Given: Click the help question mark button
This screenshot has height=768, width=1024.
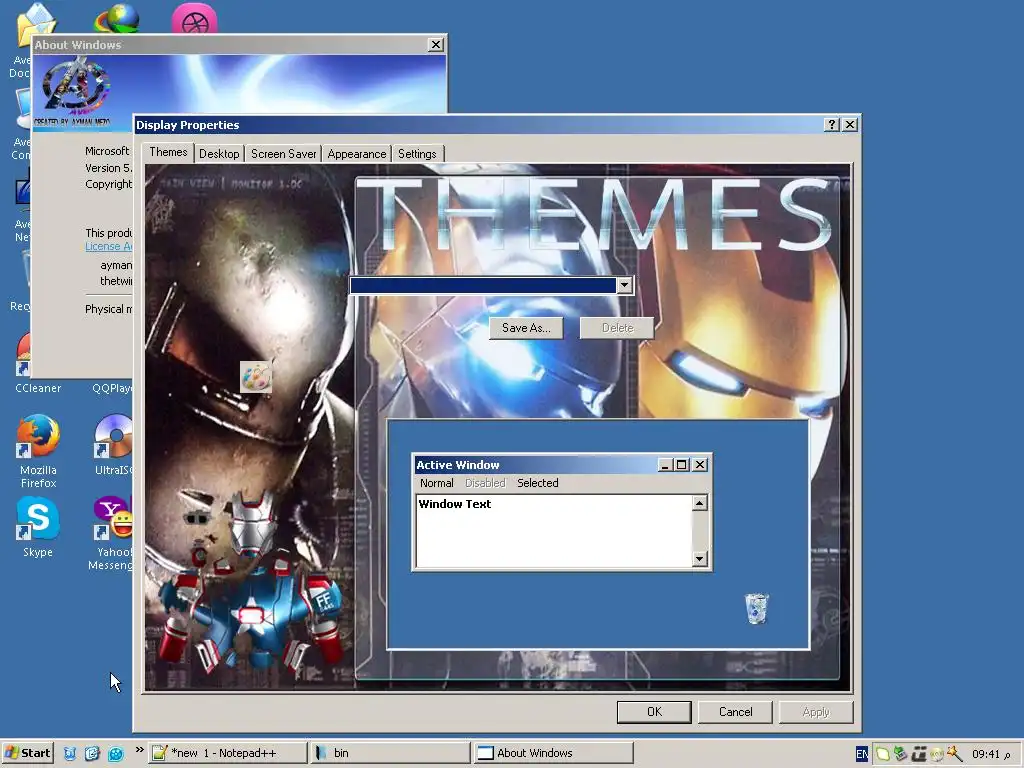Looking at the screenshot, I should (831, 125).
